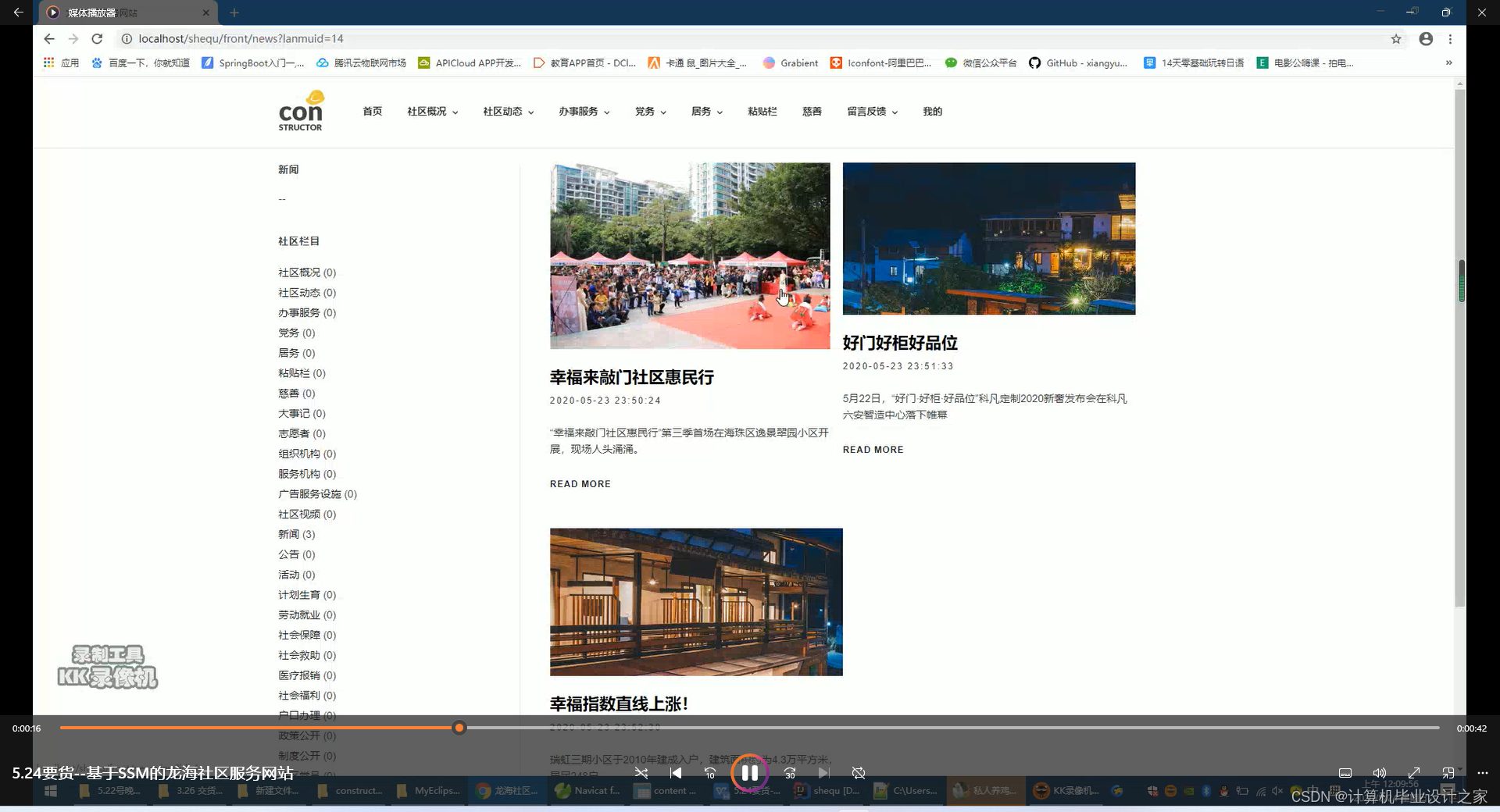The width and height of the screenshot is (1500, 812).
Task: Skip to previous track
Action: coord(676,773)
